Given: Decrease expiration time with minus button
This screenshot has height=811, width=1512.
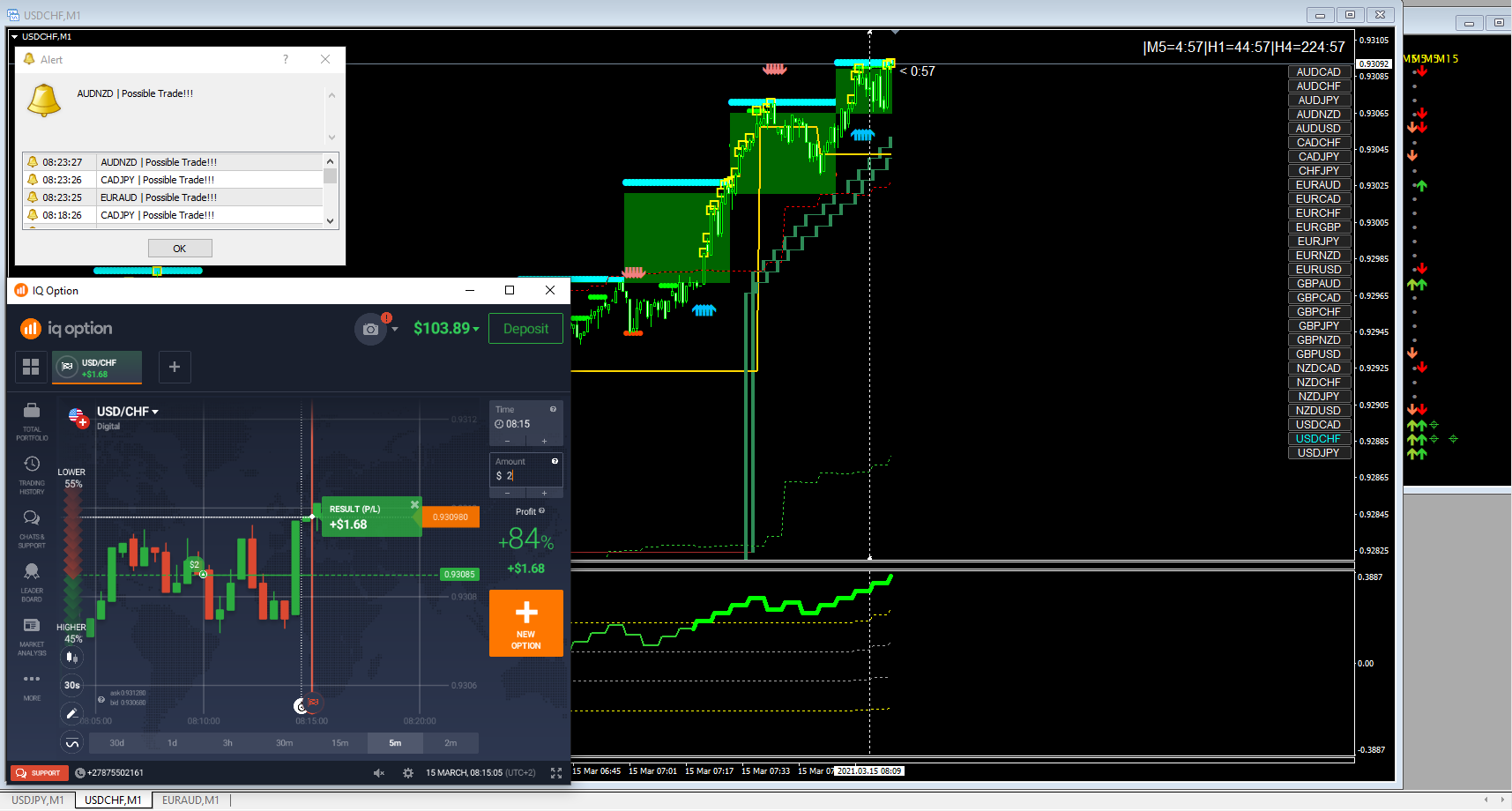Looking at the screenshot, I should (508, 441).
